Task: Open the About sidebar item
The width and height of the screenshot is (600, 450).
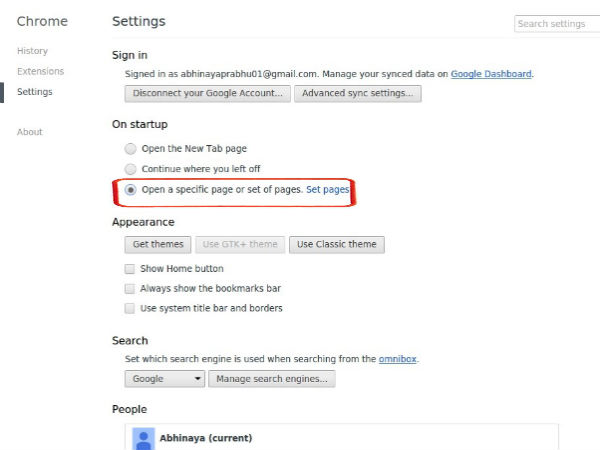Action: tap(30, 132)
